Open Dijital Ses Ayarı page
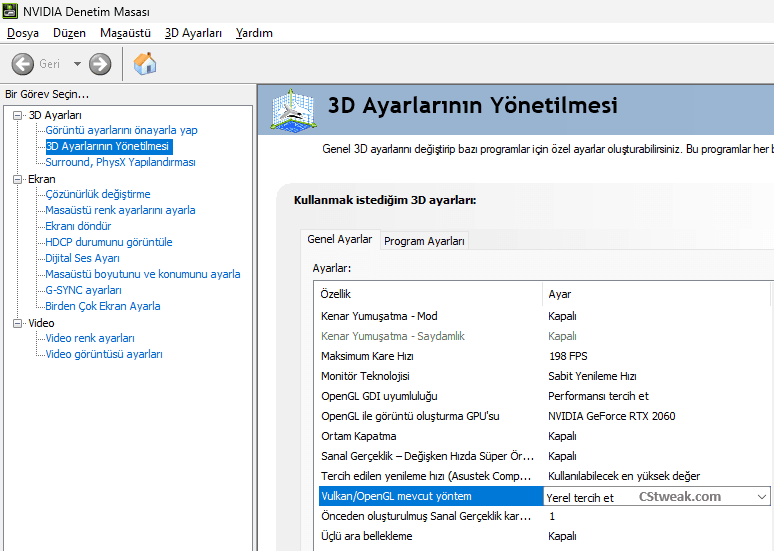 [x=82, y=258]
